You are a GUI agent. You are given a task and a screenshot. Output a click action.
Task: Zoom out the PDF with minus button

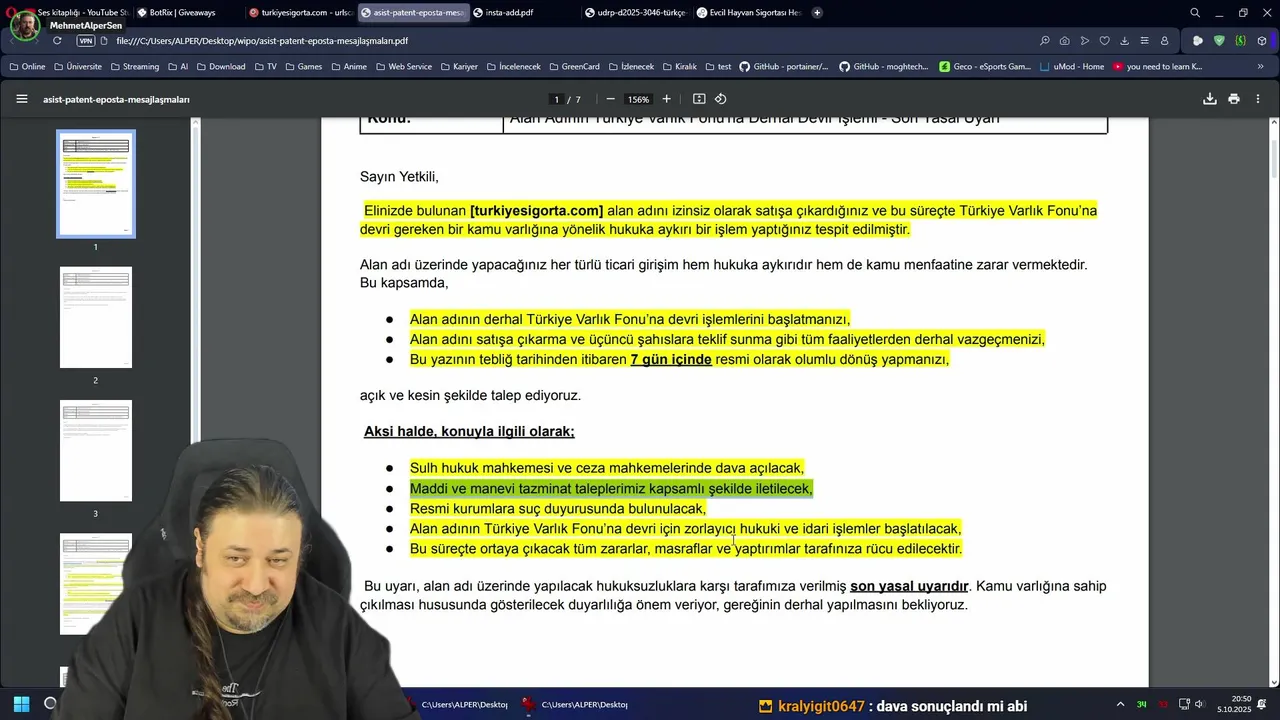(610, 99)
